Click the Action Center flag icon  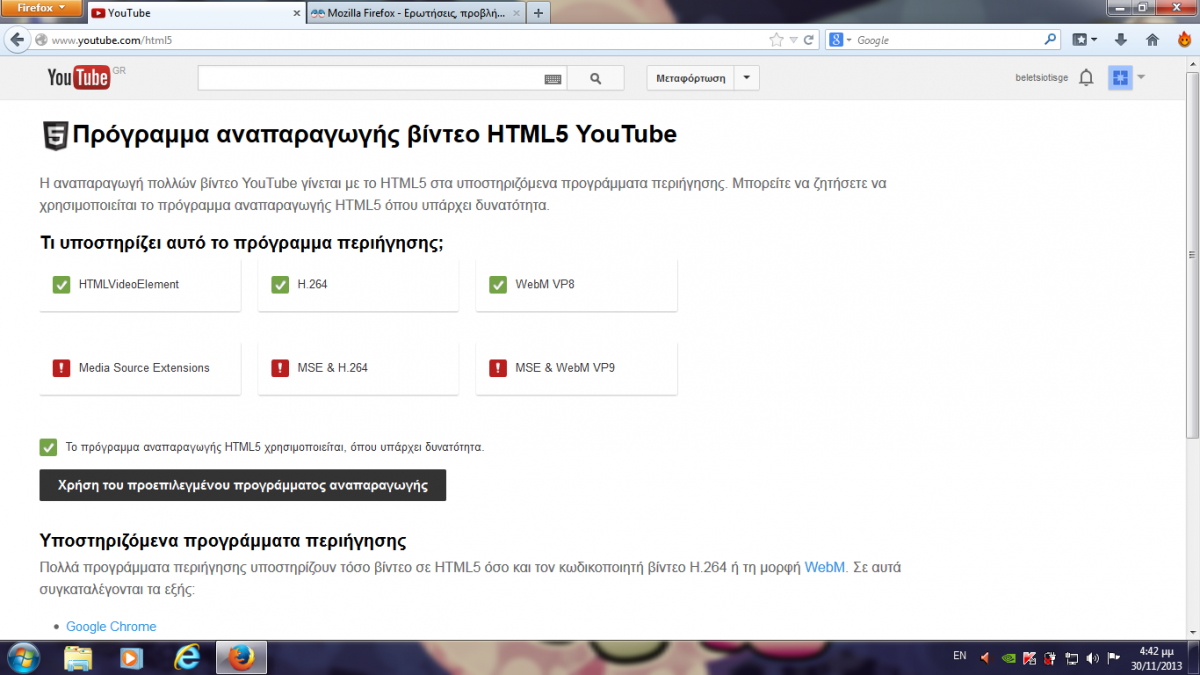(x=1112, y=658)
